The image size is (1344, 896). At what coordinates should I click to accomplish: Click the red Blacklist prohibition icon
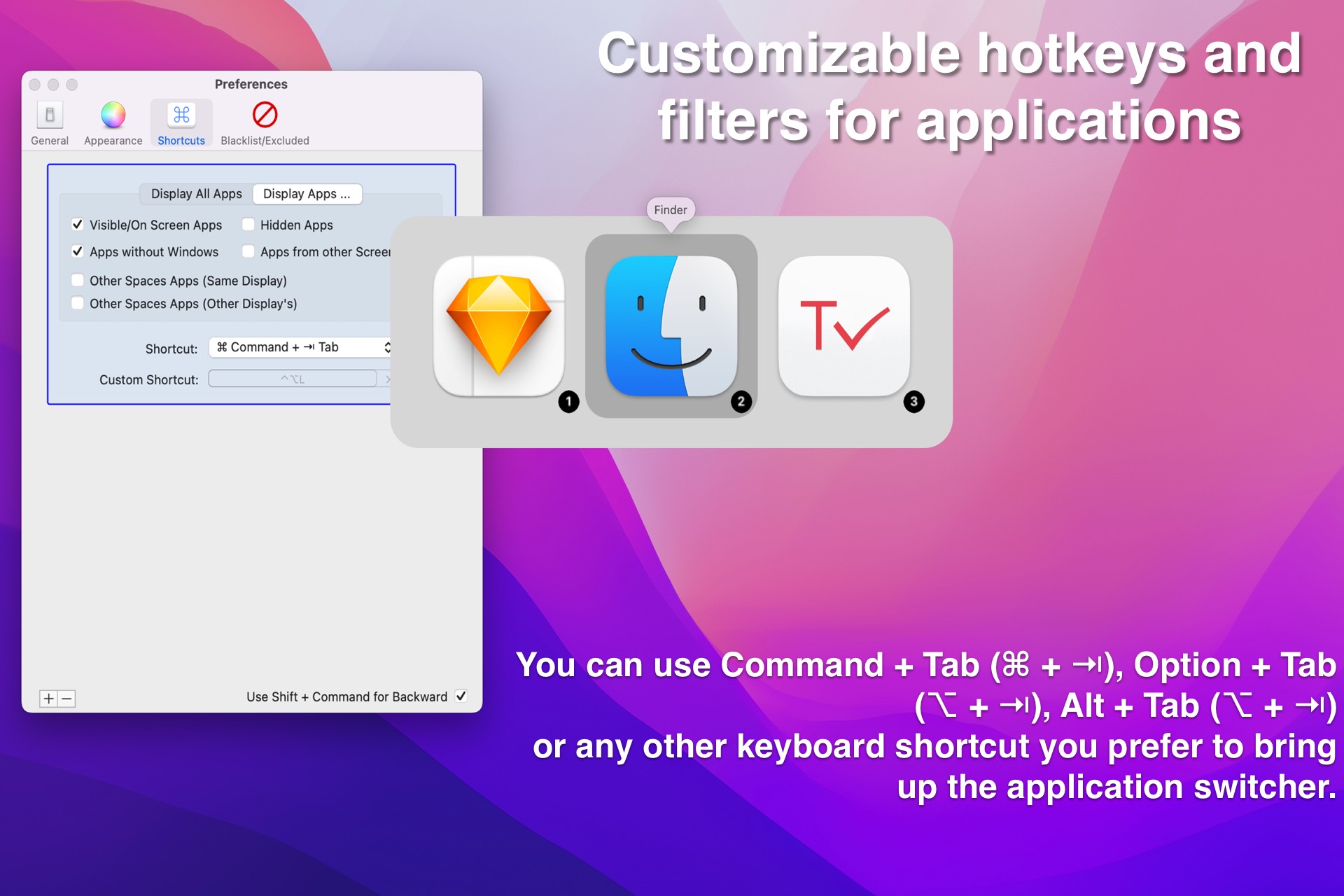pos(265,115)
